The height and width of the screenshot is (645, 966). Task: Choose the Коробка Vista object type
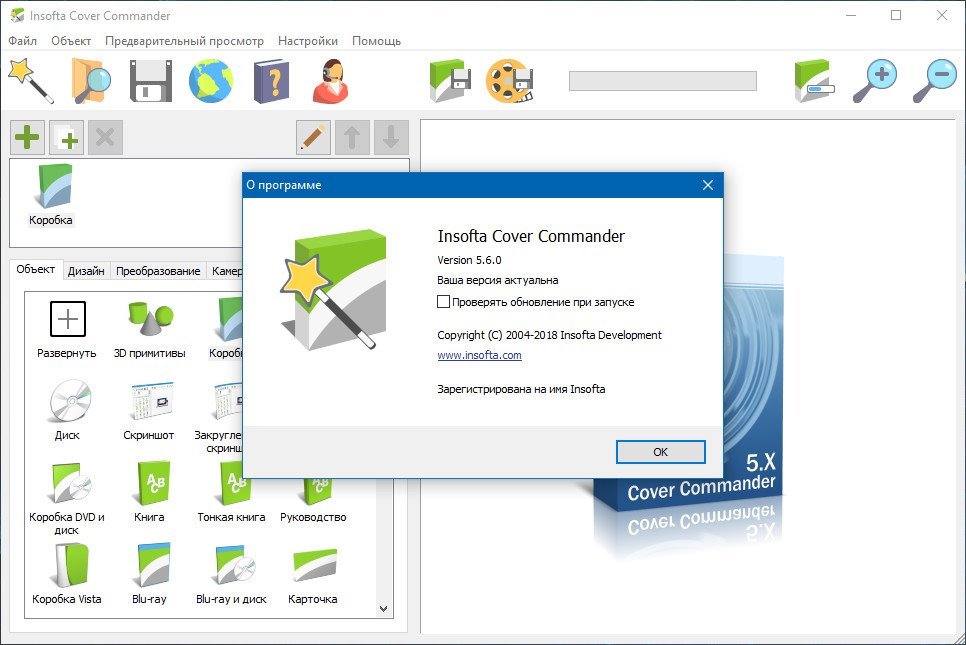67,574
